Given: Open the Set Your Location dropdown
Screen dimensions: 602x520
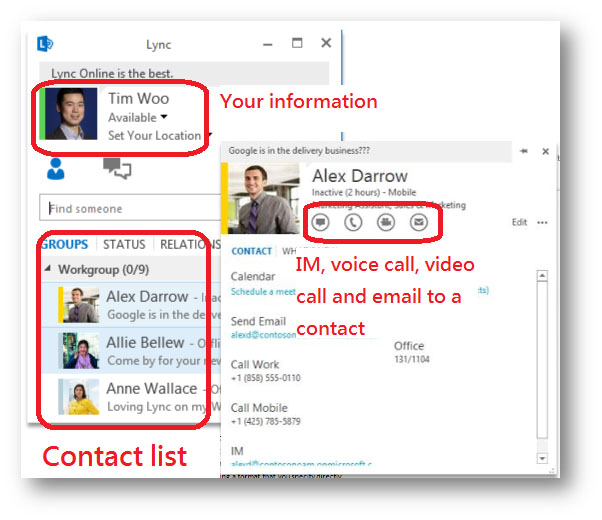Looking at the screenshot, I should [x=160, y=135].
